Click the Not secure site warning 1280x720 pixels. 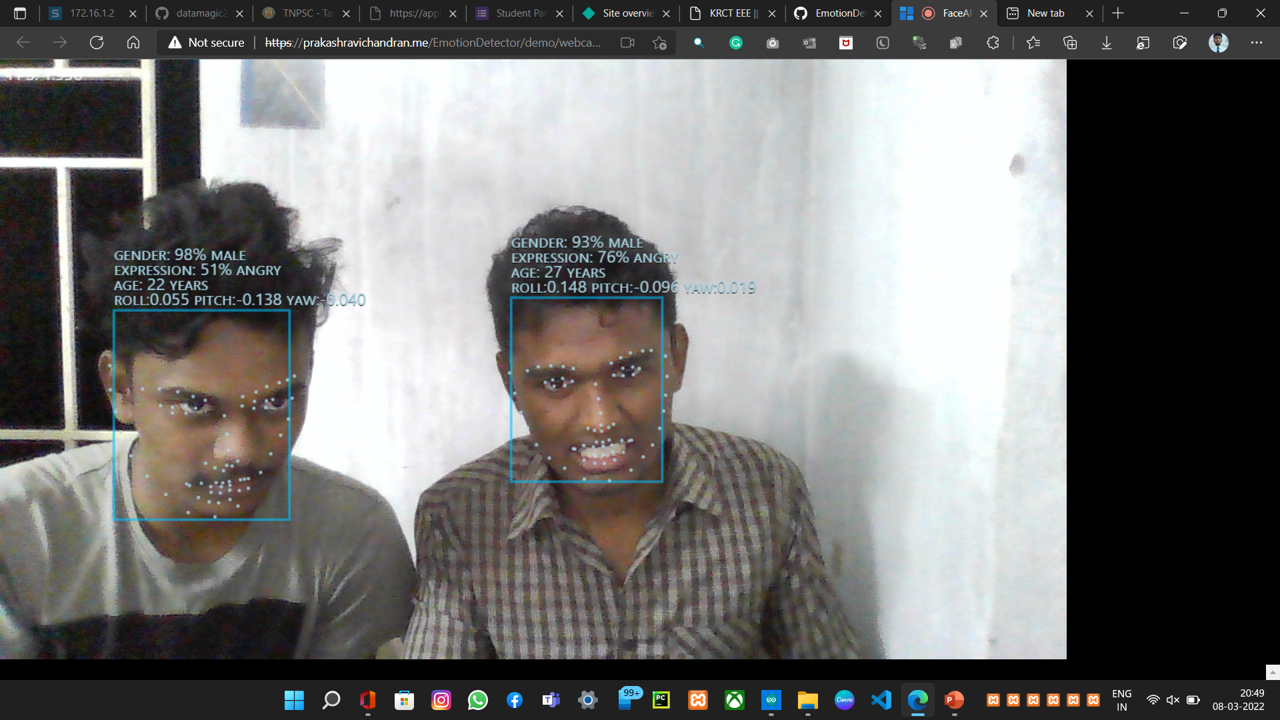[206, 43]
